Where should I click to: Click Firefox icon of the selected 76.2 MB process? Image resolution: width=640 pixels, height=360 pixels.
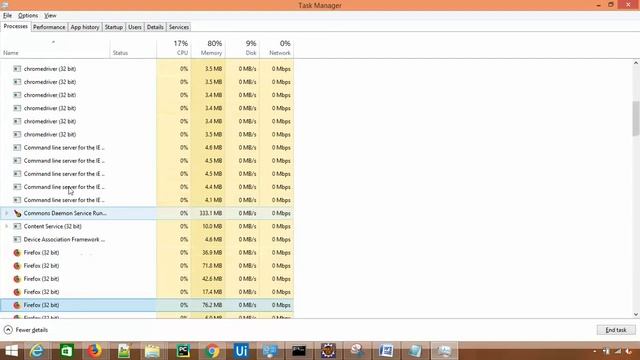(17, 305)
